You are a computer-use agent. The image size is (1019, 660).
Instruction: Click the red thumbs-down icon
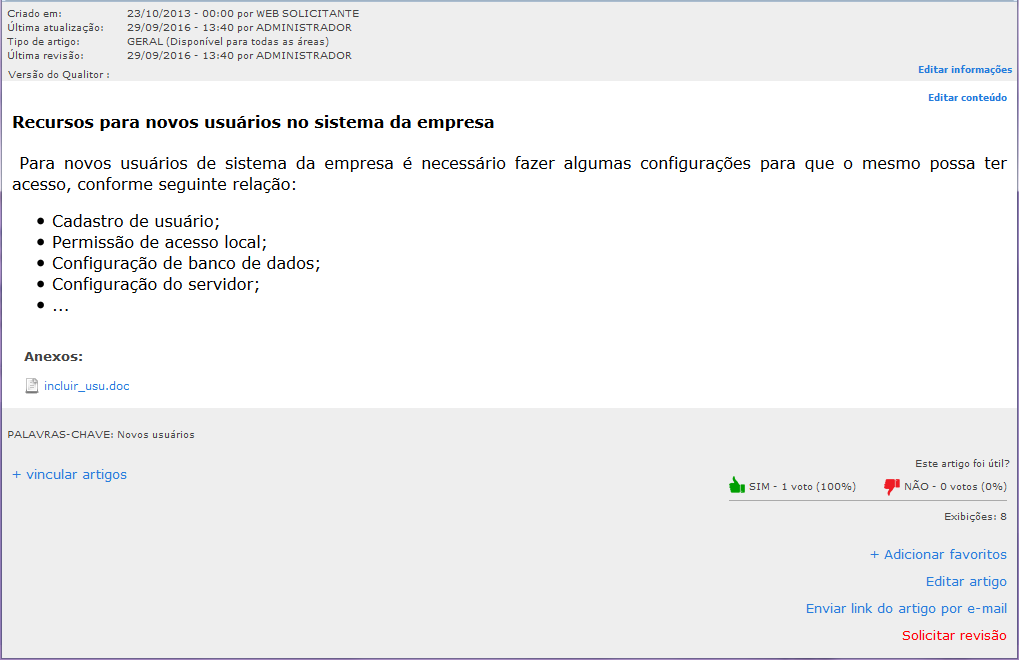pyautogui.click(x=891, y=486)
